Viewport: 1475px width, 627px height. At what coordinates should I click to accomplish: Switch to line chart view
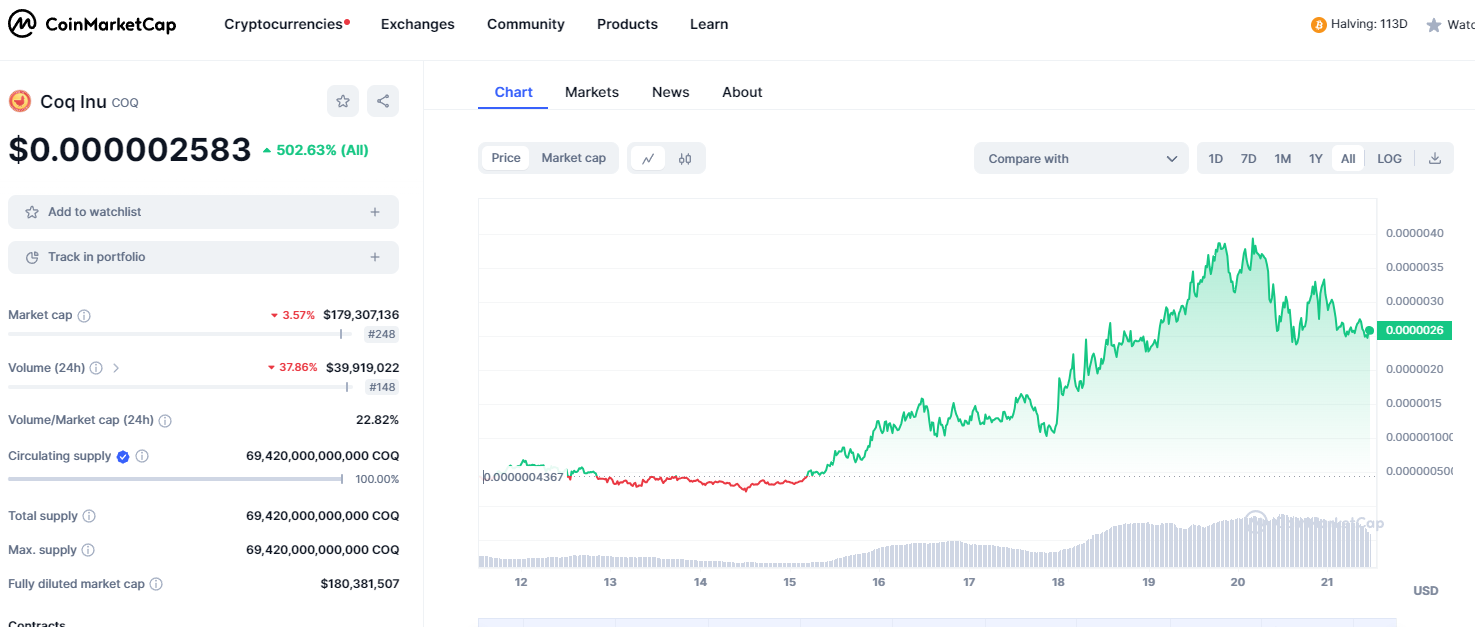648,158
